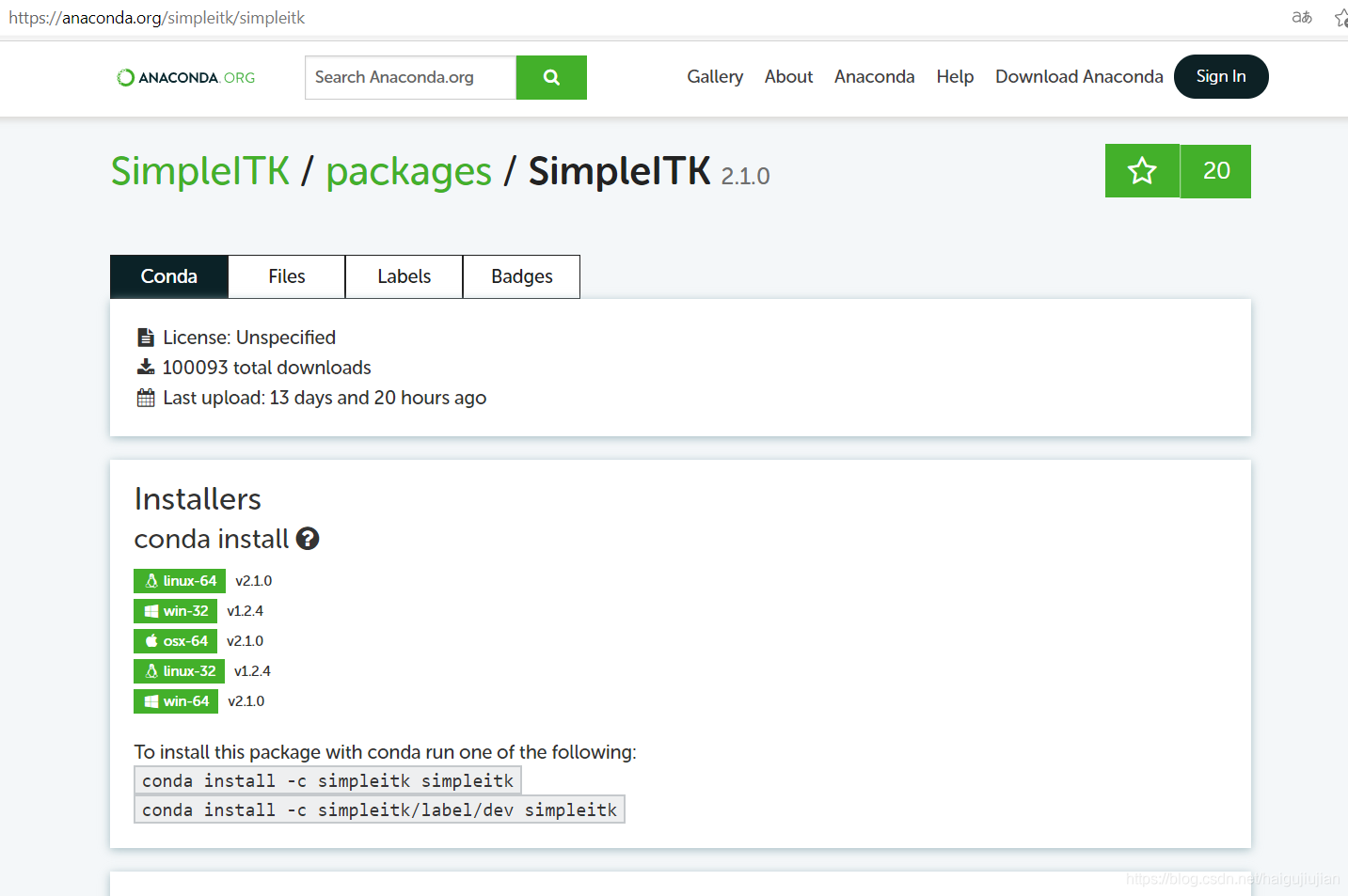Image resolution: width=1348 pixels, height=896 pixels.
Task: Click the Search Anaconda.org input field
Action: click(409, 77)
